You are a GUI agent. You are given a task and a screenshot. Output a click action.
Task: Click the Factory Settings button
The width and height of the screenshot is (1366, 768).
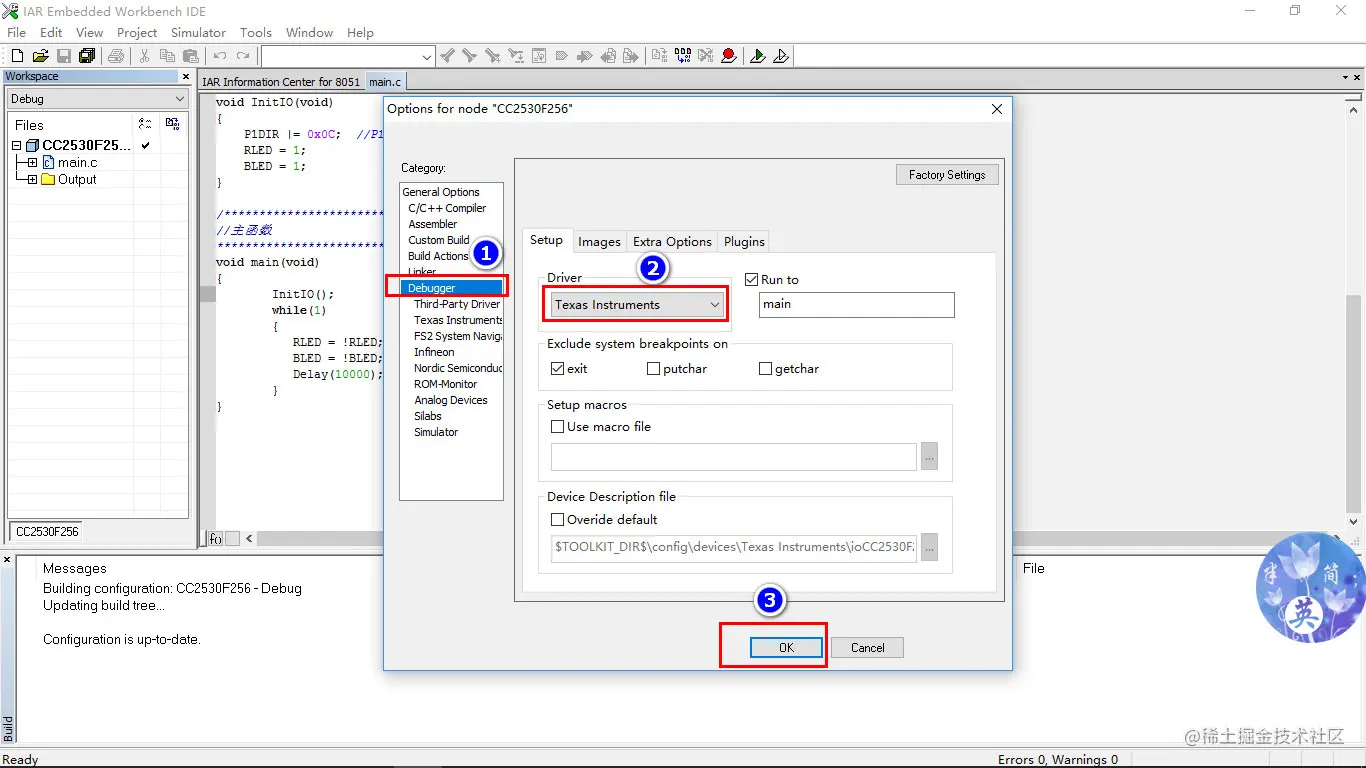[x=947, y=175]
